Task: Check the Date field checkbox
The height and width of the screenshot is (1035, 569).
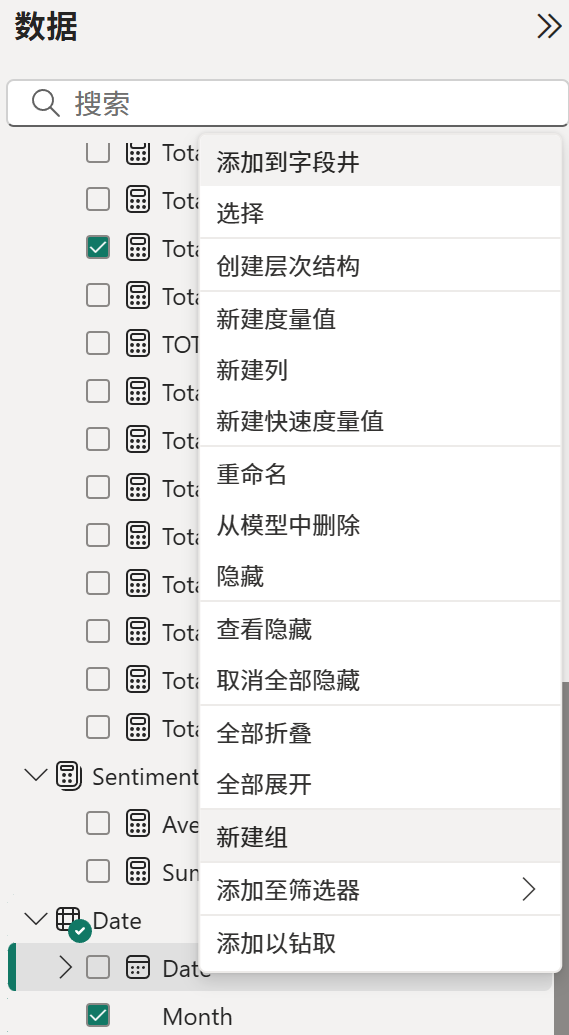Action: click(x=98, y=968)
